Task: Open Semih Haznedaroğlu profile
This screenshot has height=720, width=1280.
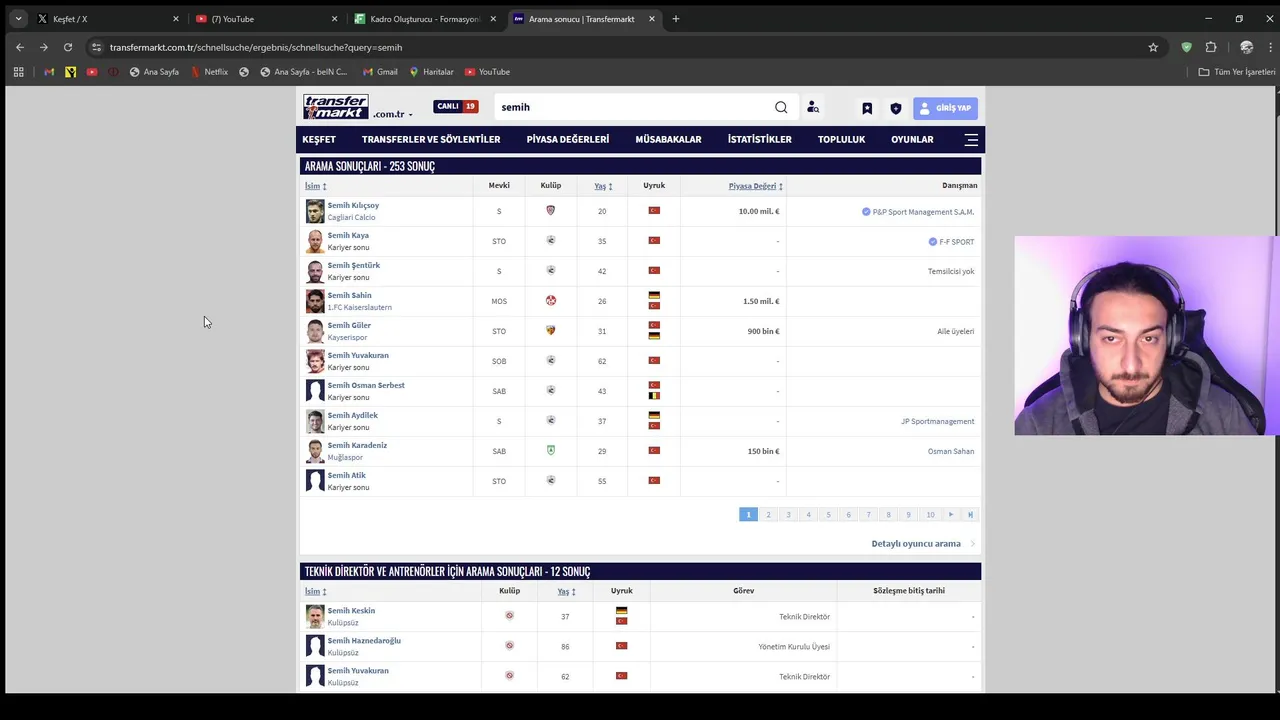Action: [364, 641]
